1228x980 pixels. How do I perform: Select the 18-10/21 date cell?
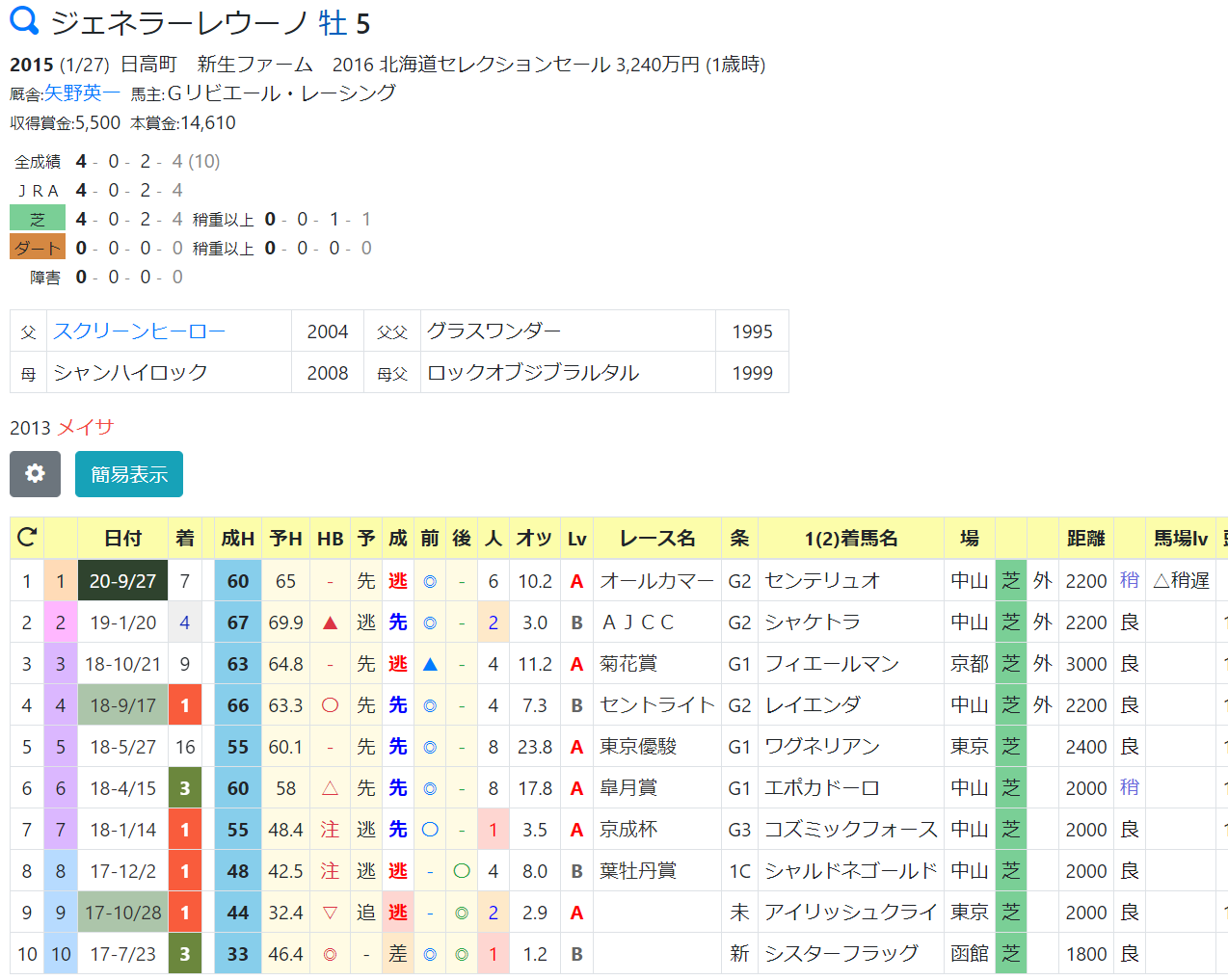point(122,663)
